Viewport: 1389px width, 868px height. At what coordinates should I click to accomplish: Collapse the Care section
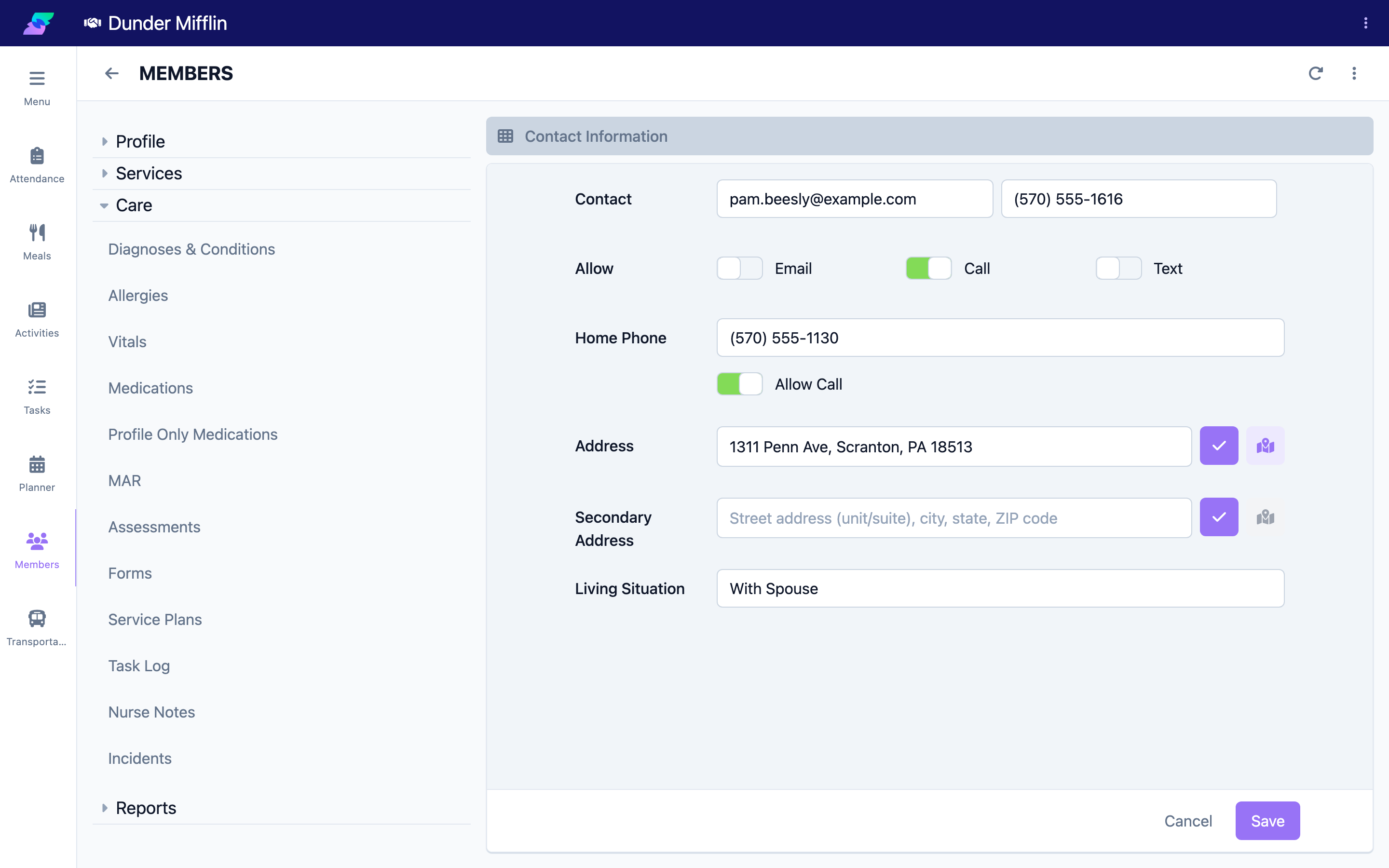[281, 205]
